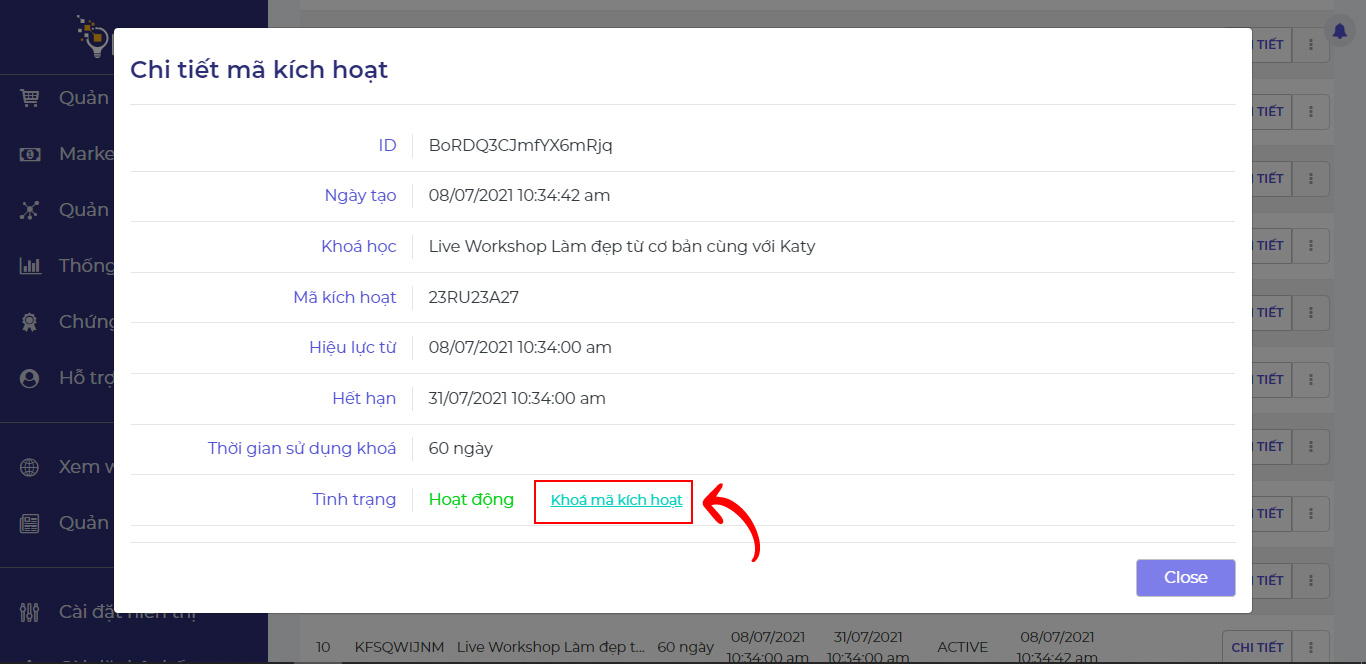The image size is (1366, 664).
Task: Click the certificate ribbon badge icon
Action: tap(30, 322)
